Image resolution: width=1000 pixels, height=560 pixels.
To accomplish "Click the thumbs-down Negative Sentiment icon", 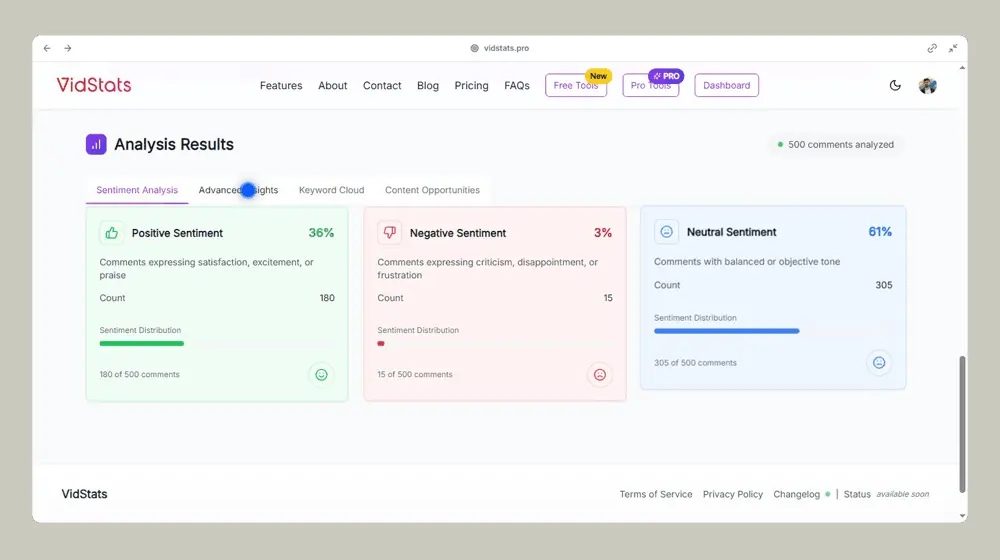I will click(x=390, y=233).
